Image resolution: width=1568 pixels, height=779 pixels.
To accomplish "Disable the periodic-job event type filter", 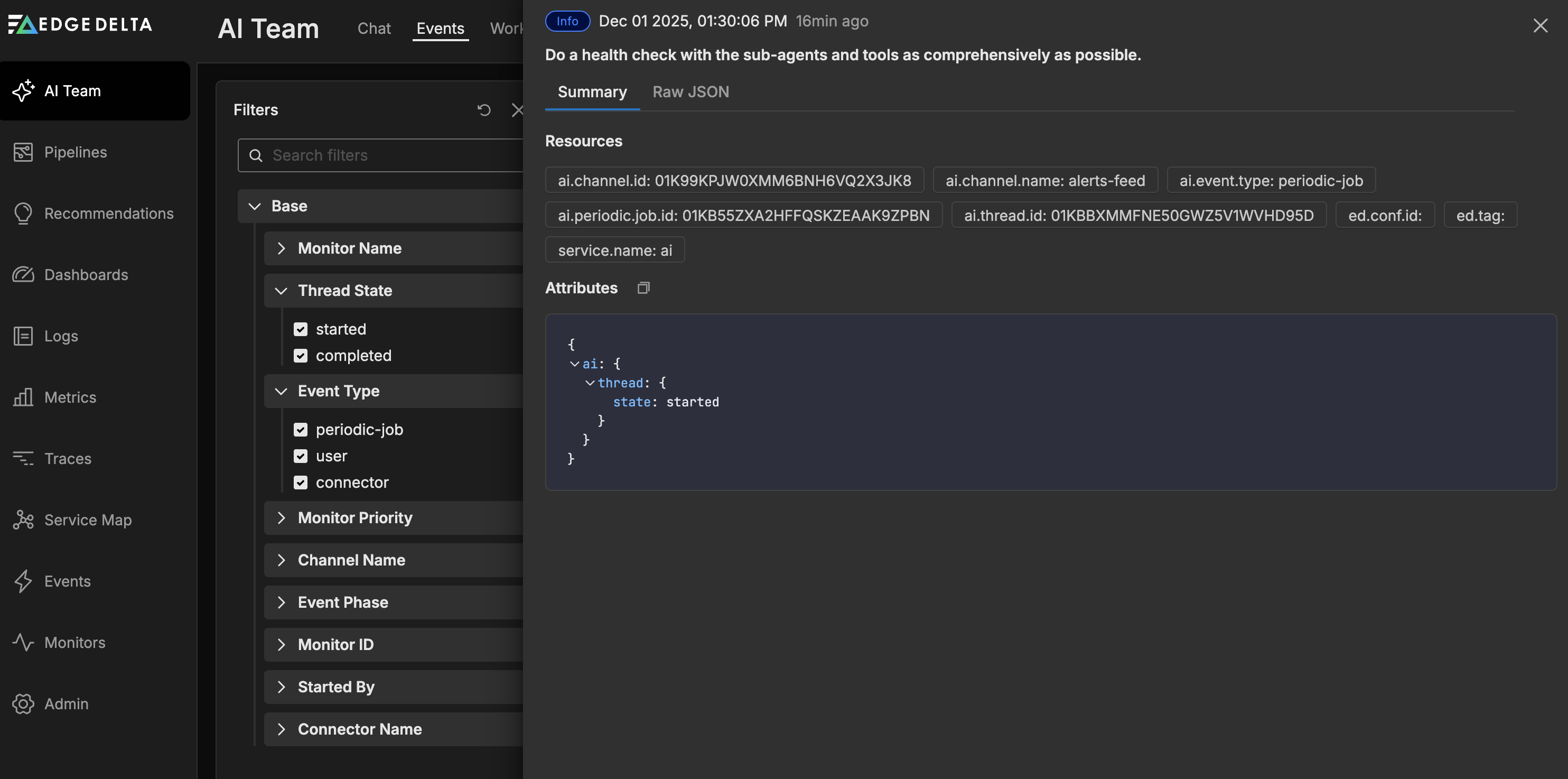I will [x=301, y=429].
